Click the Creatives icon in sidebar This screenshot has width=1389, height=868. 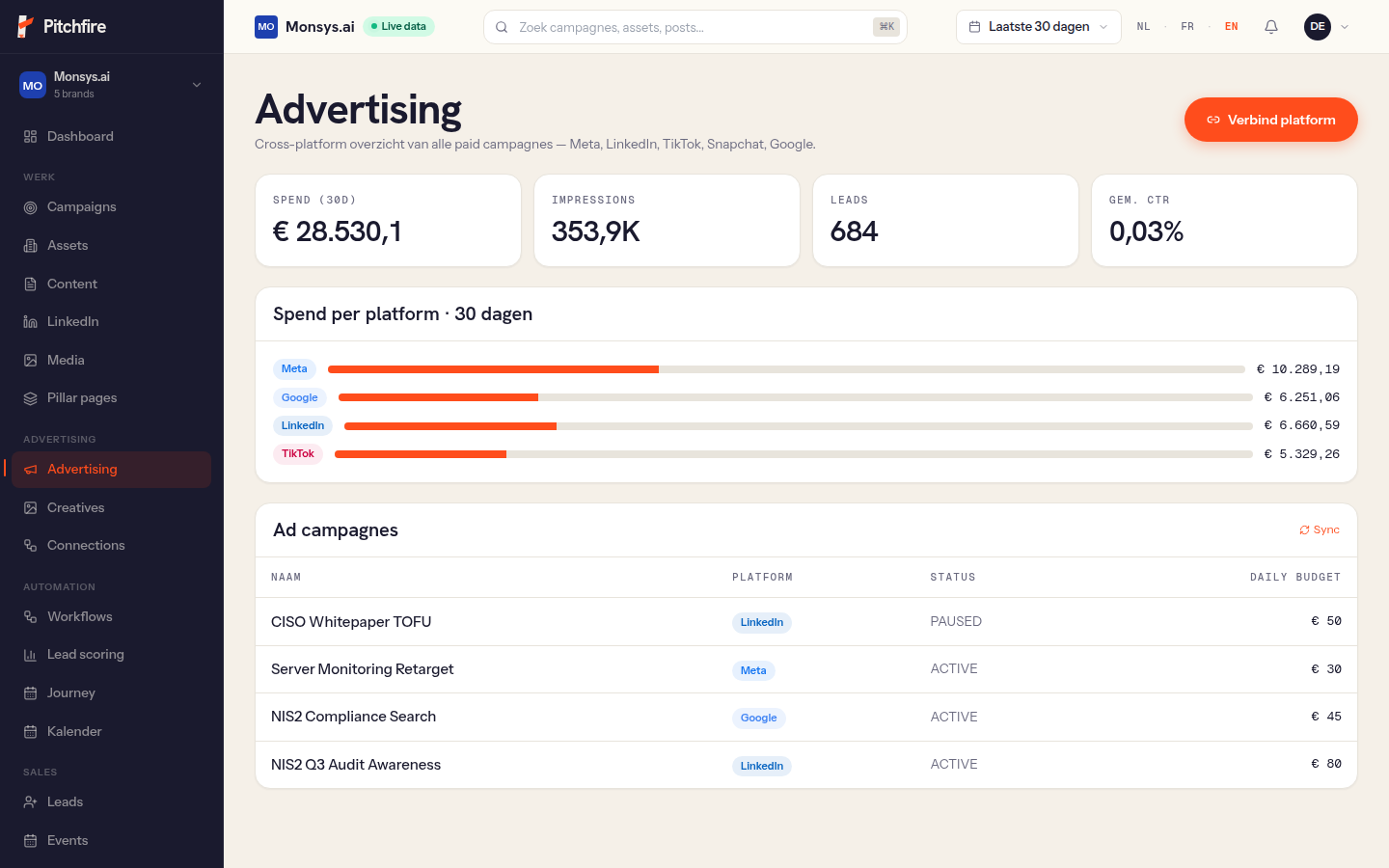coord(31,508)
